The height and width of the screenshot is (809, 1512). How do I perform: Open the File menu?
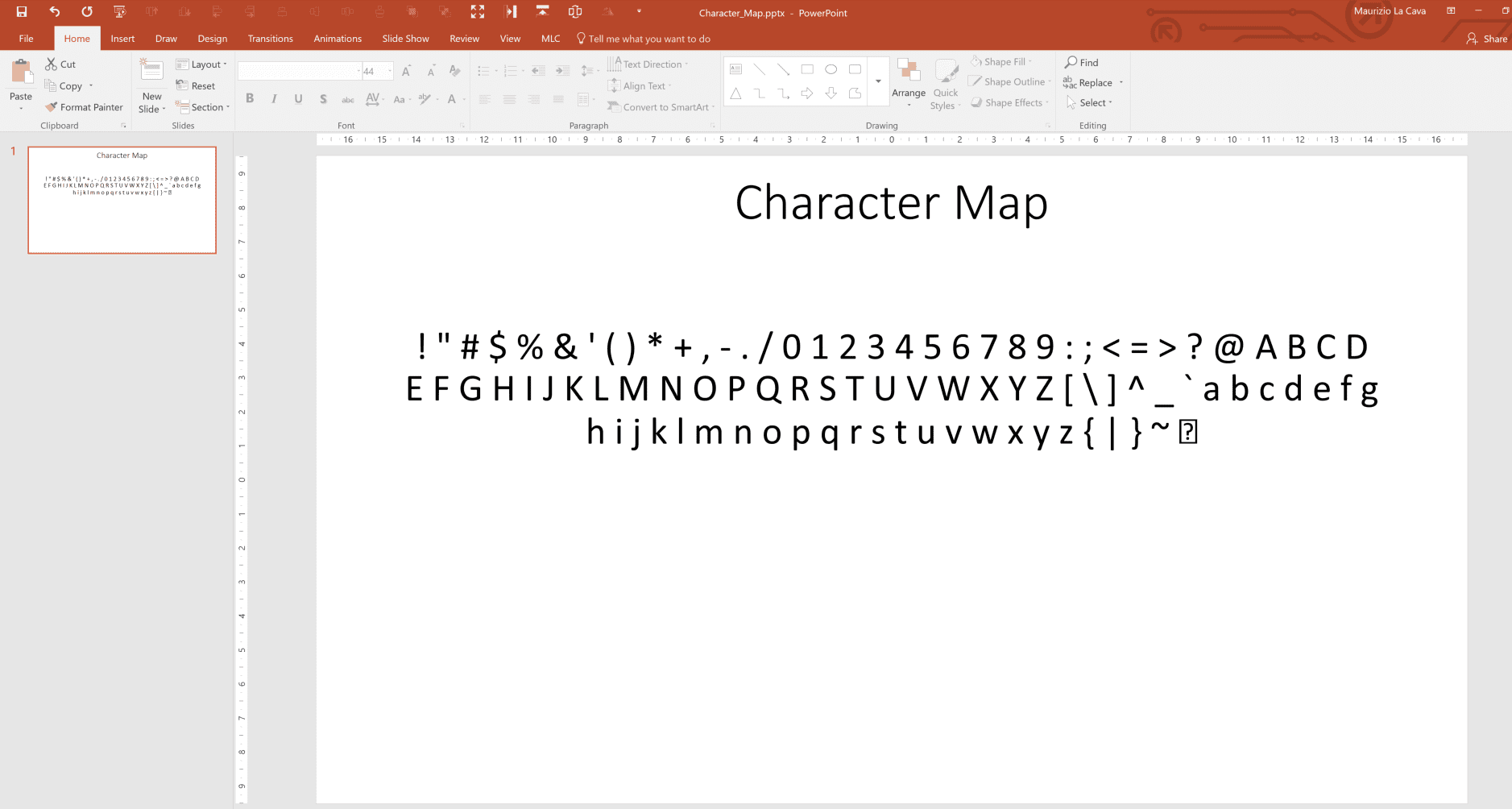point(25,38)
